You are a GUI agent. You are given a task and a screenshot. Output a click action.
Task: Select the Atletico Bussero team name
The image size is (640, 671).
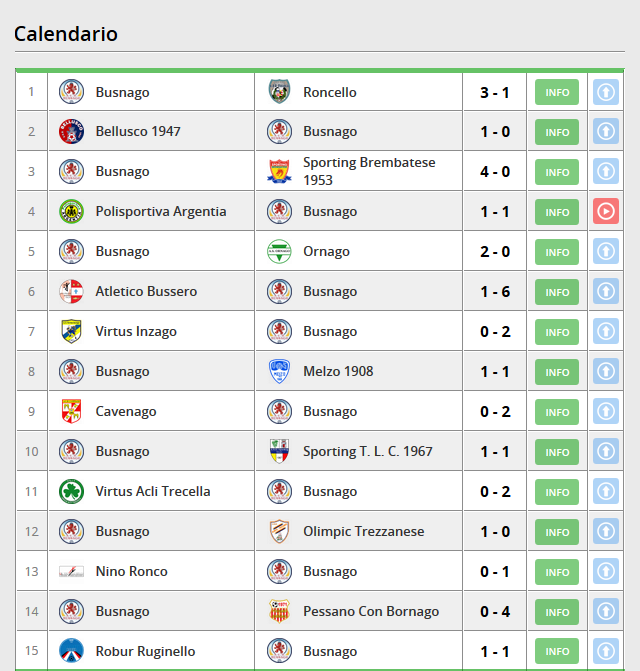click(x=146, y=291)
